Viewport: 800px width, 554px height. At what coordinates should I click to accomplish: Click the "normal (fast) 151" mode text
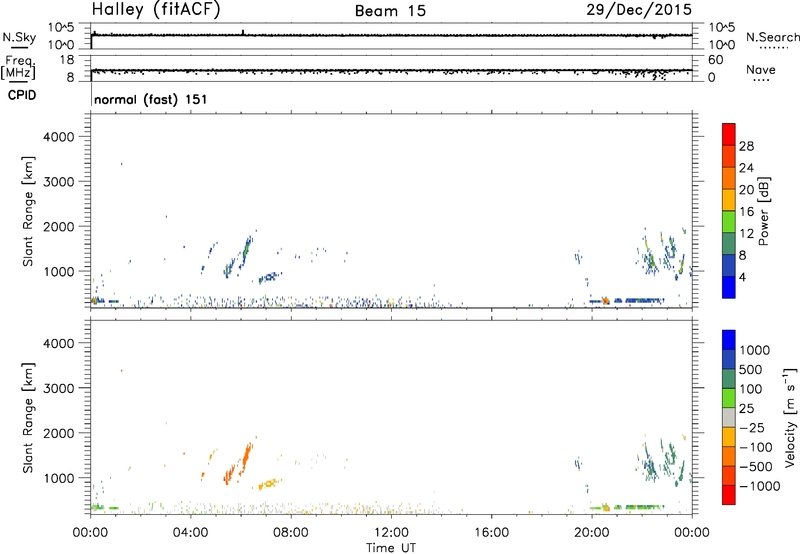pos(151,99)
